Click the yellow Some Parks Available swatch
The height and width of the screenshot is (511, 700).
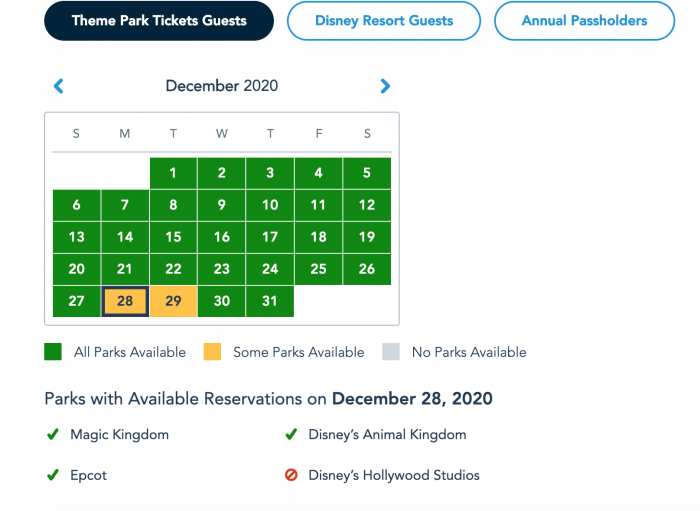(212, 352)
